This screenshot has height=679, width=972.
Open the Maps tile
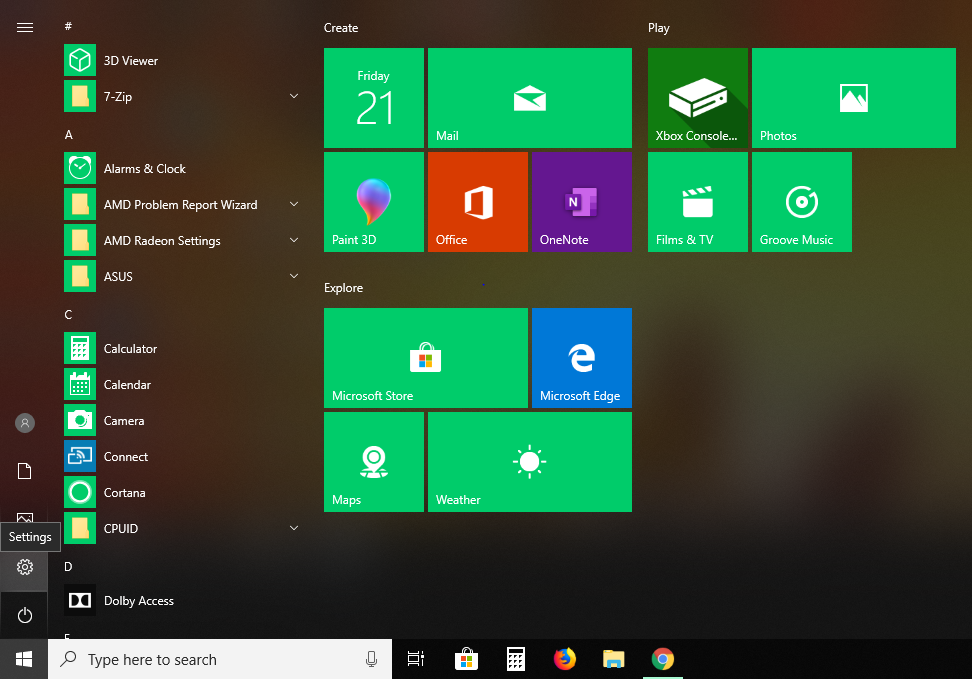click(x=373, y=461)
